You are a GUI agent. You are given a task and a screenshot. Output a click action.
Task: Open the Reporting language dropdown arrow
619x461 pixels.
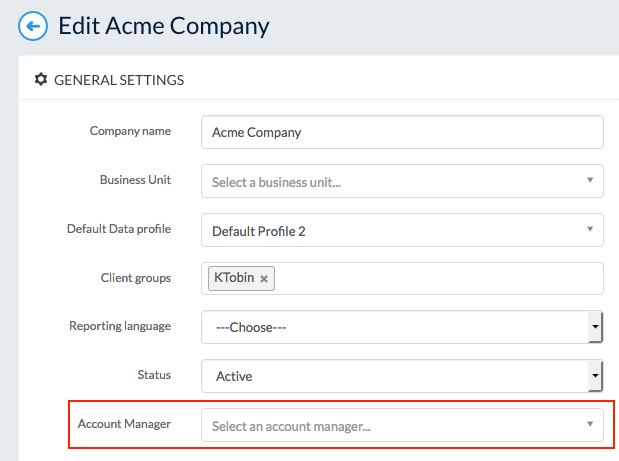tap(595, 326)
